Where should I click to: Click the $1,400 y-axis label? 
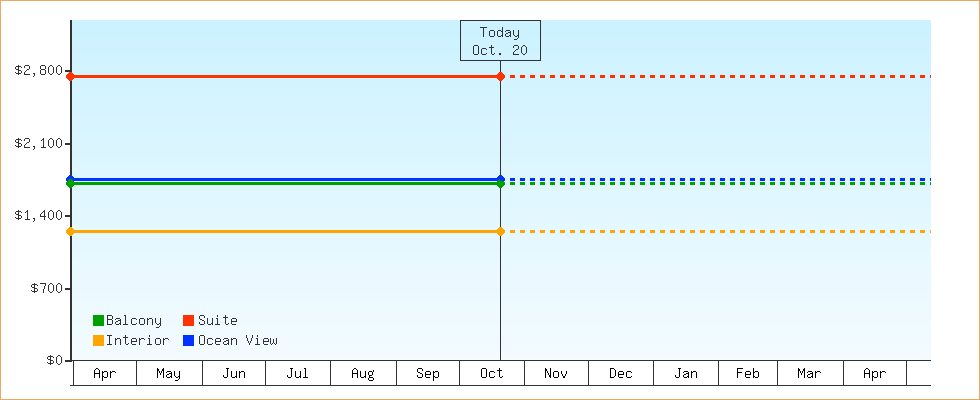(x=38, y=216)
